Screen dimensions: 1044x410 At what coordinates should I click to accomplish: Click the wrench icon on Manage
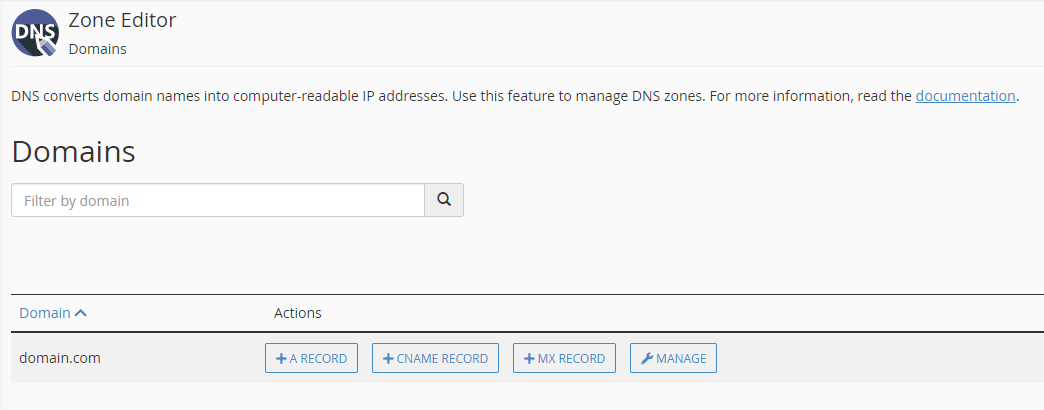pyautogui.click(x=647, y=359)
